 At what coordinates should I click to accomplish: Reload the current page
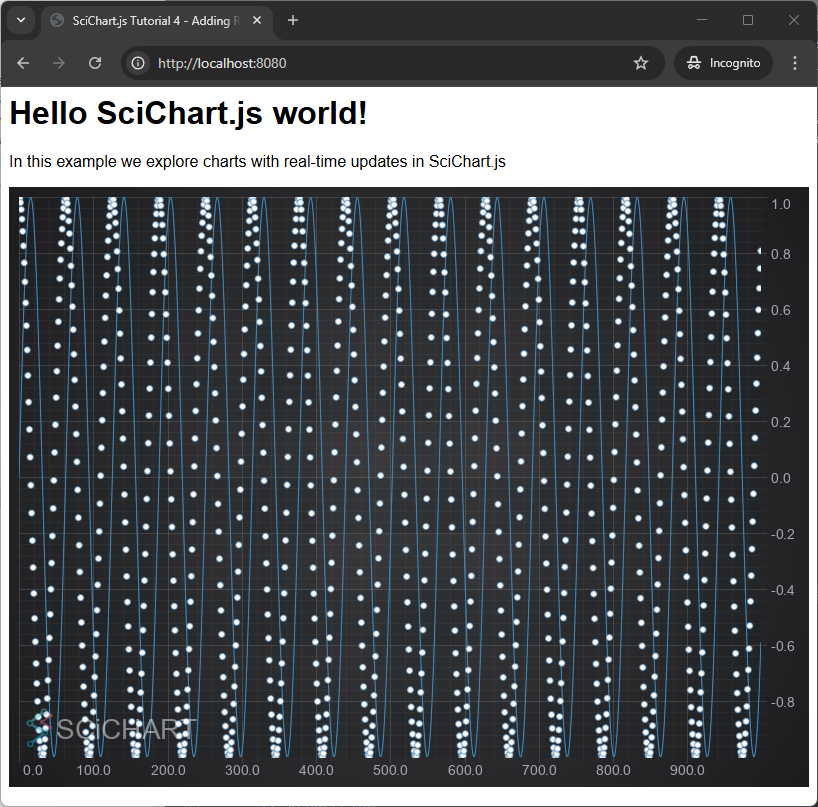coord(95,63)
